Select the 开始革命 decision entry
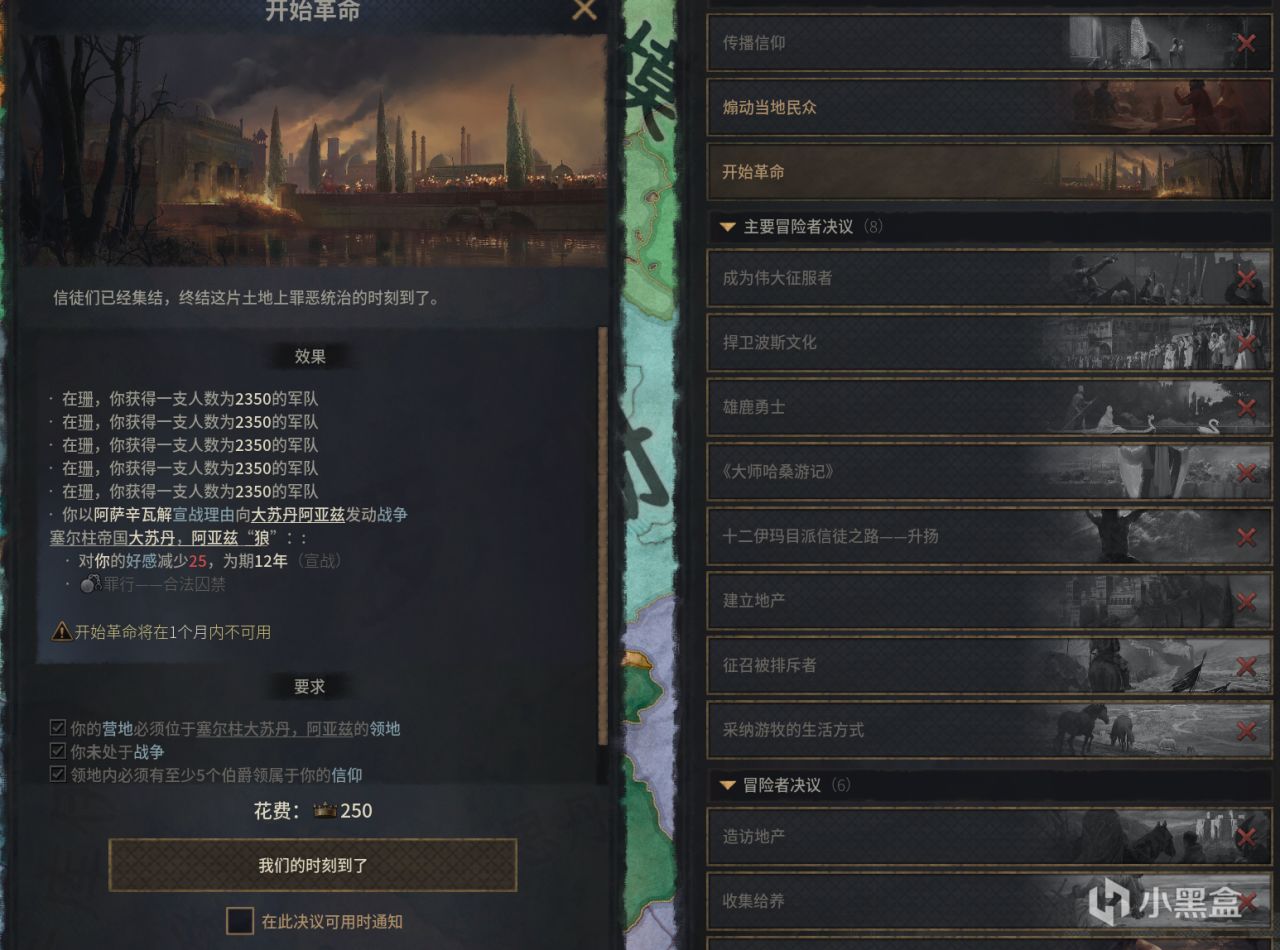 click(989, 172)
